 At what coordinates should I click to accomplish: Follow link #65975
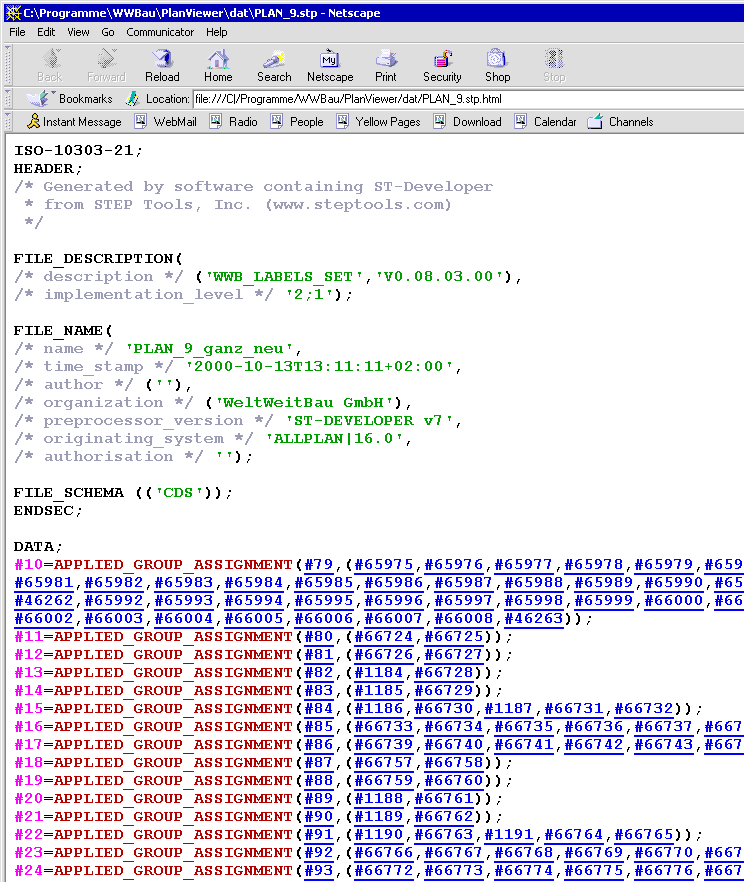[384, 565]
